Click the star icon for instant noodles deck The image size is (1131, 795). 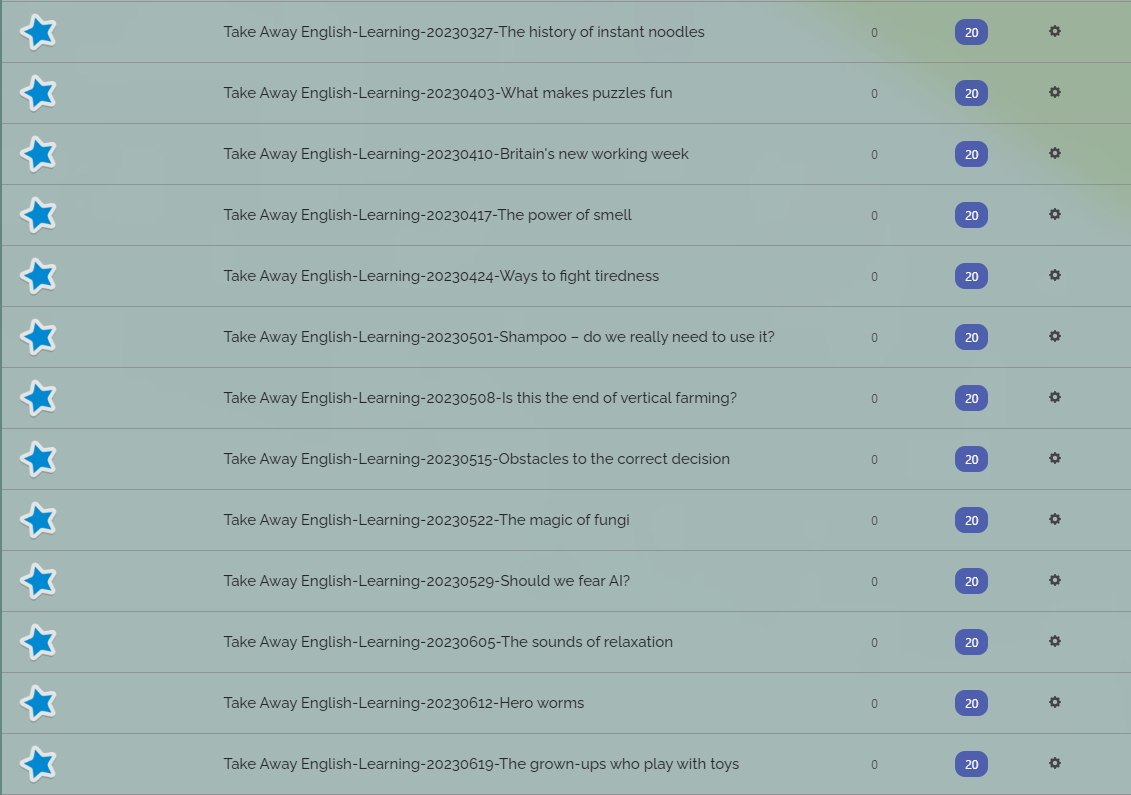(x=38, y=32)
